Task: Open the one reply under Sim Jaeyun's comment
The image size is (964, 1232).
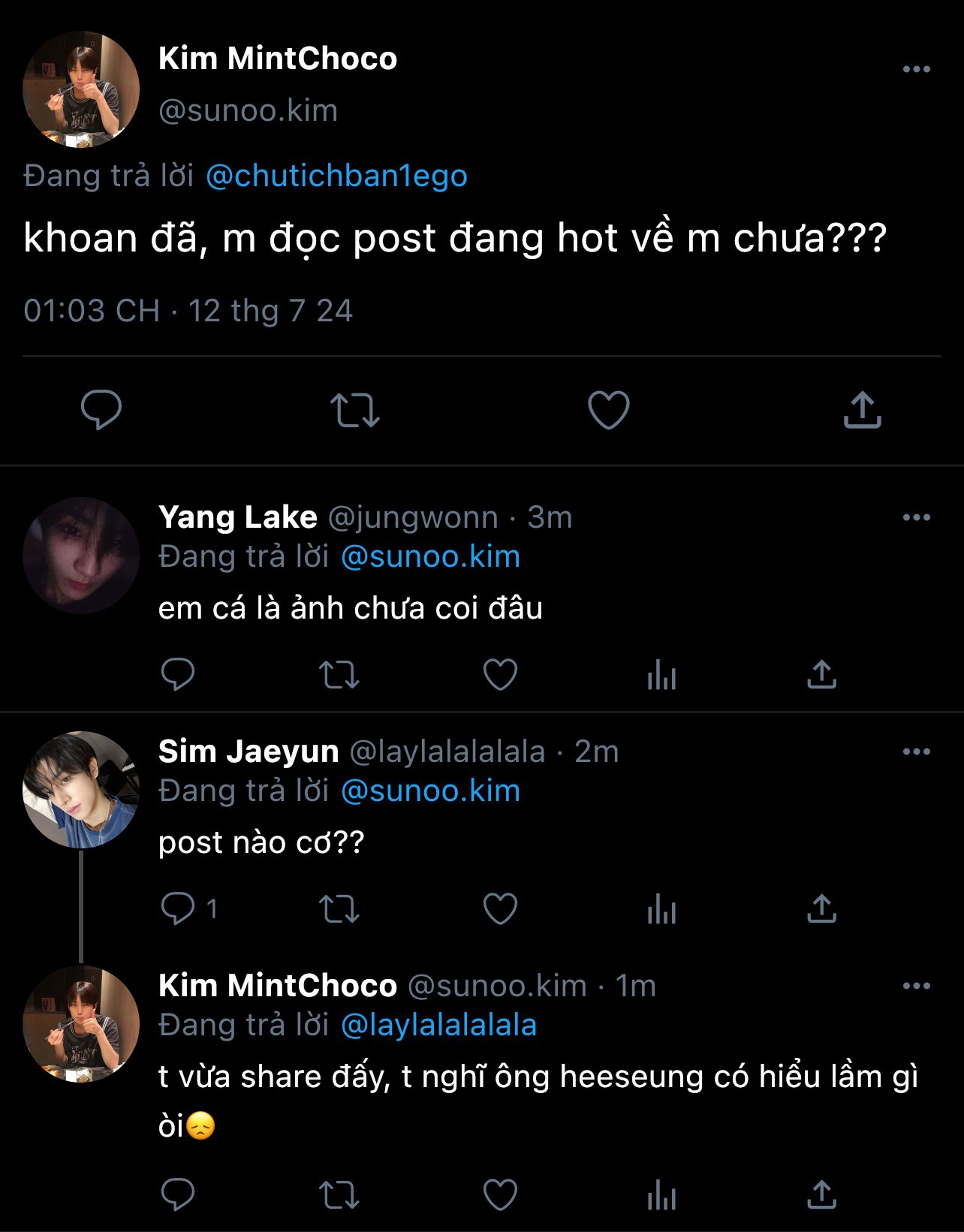Action: [x=188, y=908]
